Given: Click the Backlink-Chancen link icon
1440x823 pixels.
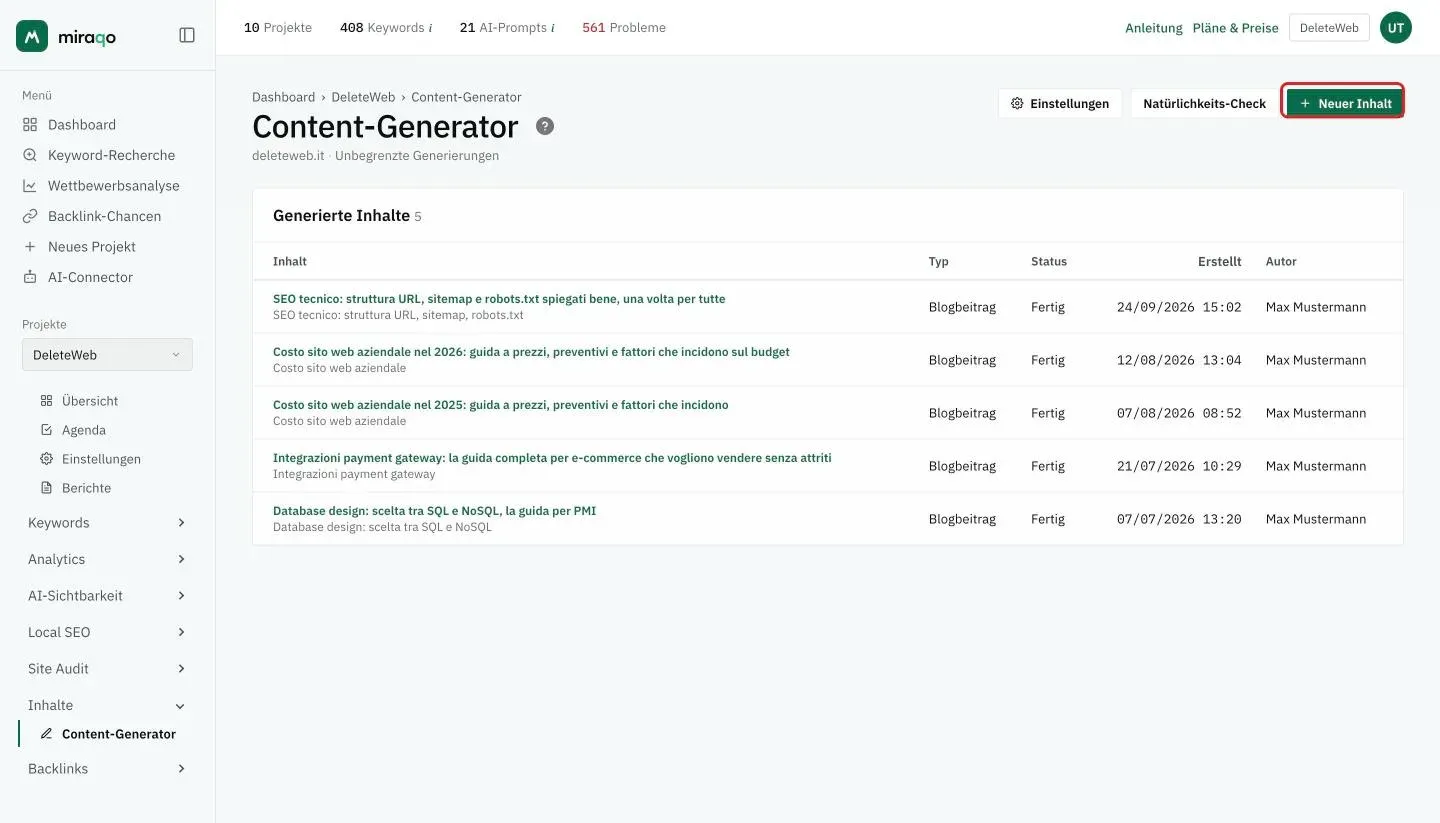Looking at the screenshot, I should pyautogui.click(x=30, y=216).
